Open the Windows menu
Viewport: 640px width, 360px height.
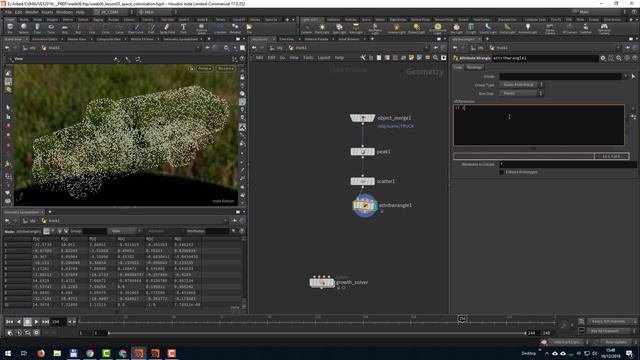(64, 12)
